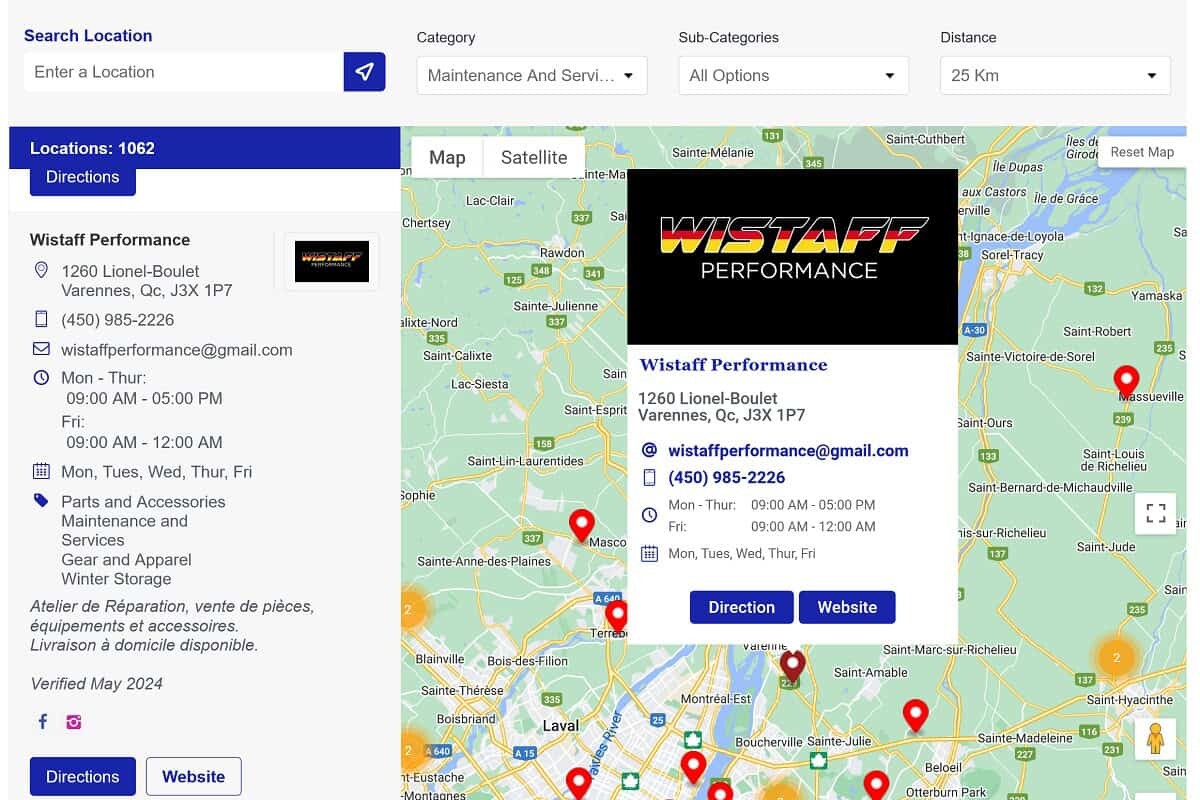This screenshot has height=800, width=1200.
Task: Open the Distance 25 Km dropdown
Action: pyautogui.click(x=1054, y=75)
